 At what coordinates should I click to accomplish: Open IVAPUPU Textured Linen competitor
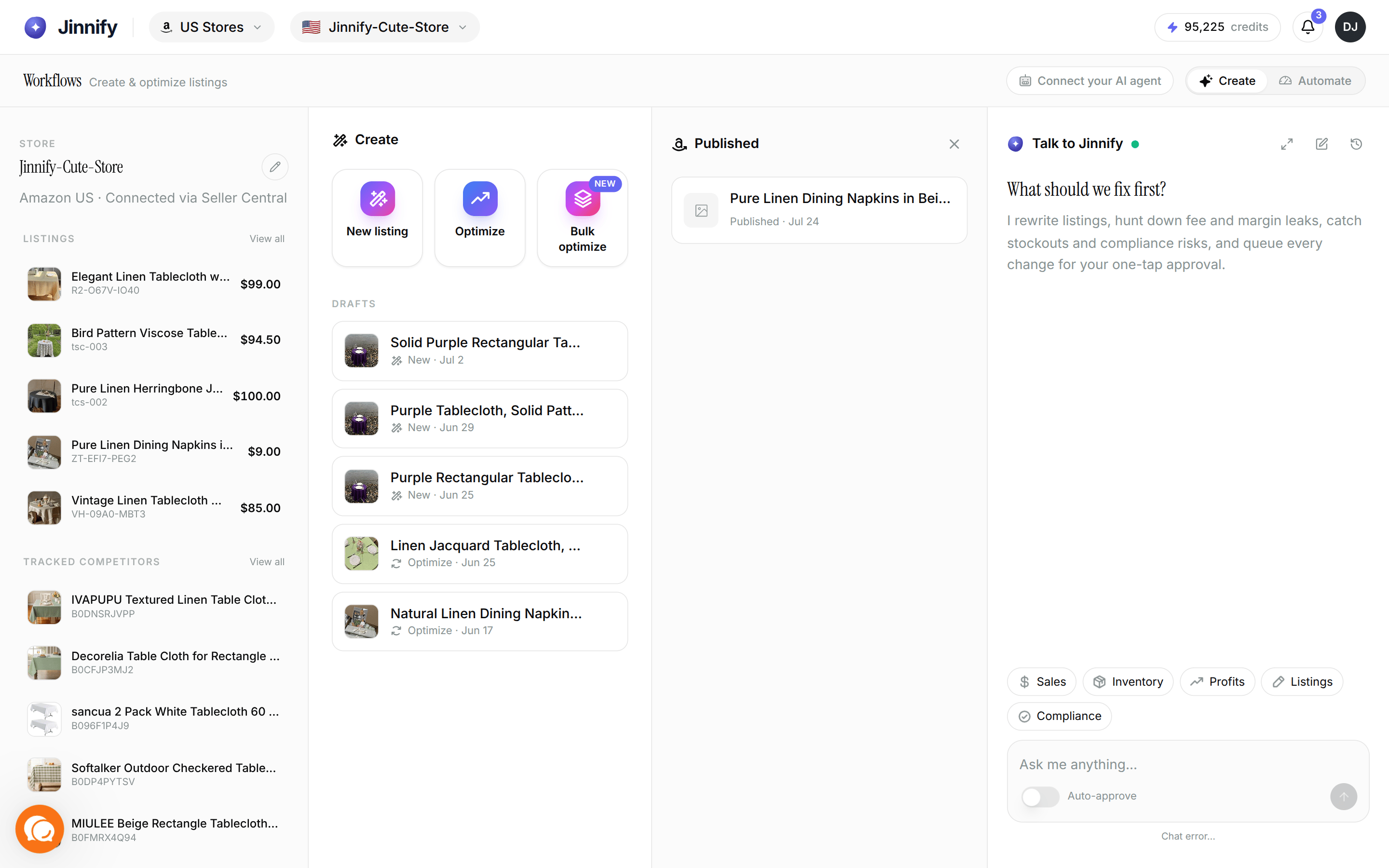pos(154,607)
